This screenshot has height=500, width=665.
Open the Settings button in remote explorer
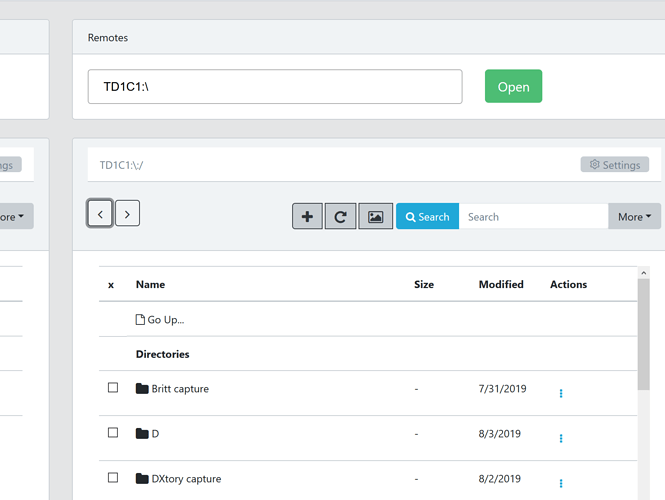click(615, 165)
